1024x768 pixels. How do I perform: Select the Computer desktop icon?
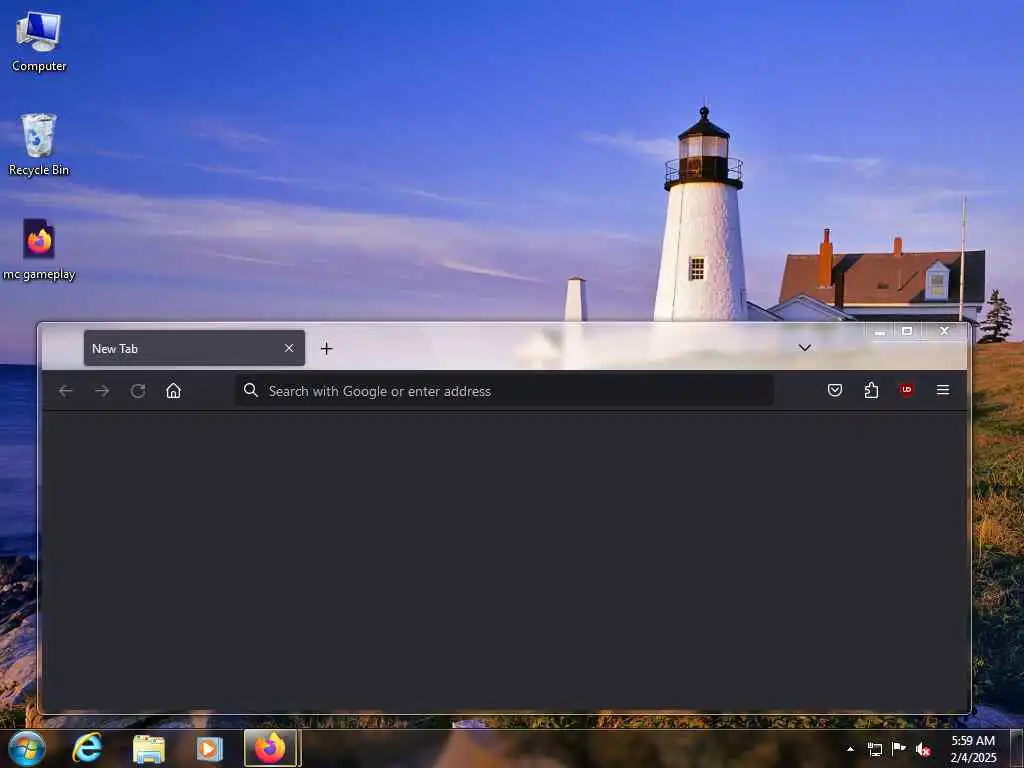coord(39,41)
